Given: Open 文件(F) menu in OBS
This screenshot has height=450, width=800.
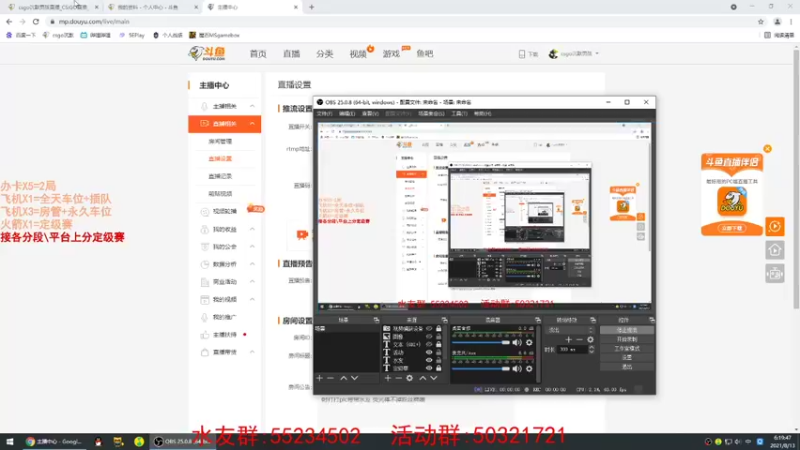Looking at the screenshot, I should point(324,114).
